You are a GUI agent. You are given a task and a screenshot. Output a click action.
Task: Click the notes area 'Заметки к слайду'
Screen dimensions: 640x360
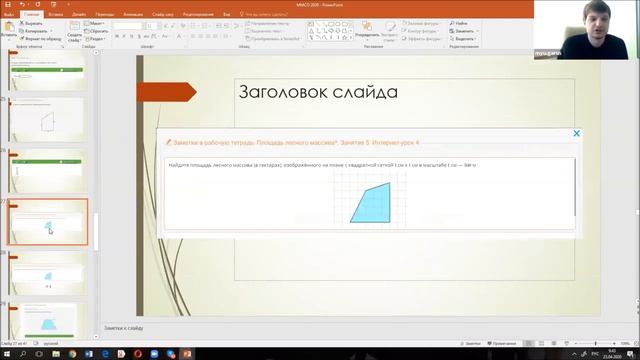coord(123,328)
